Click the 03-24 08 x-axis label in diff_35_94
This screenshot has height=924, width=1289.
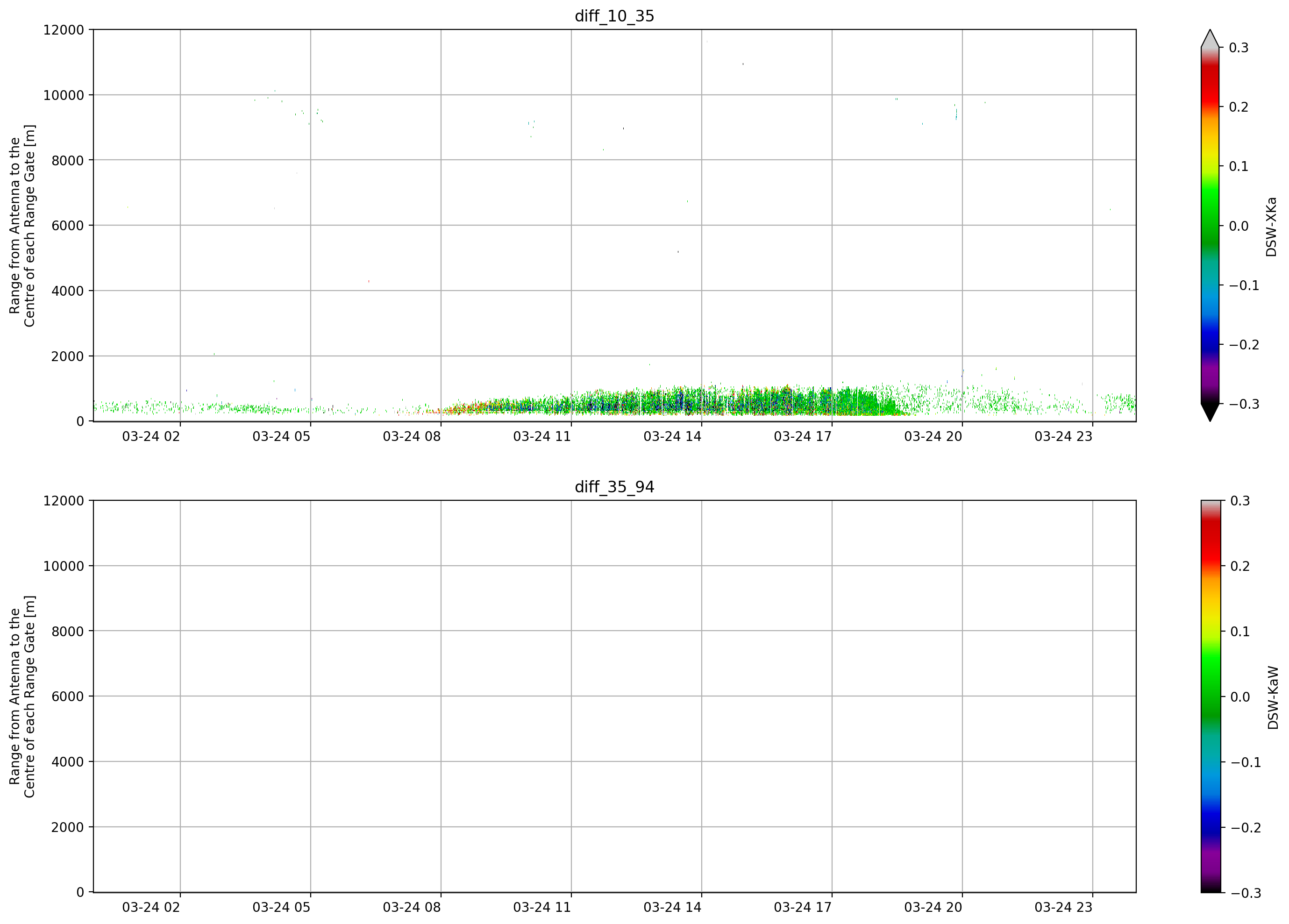(412, 908)
